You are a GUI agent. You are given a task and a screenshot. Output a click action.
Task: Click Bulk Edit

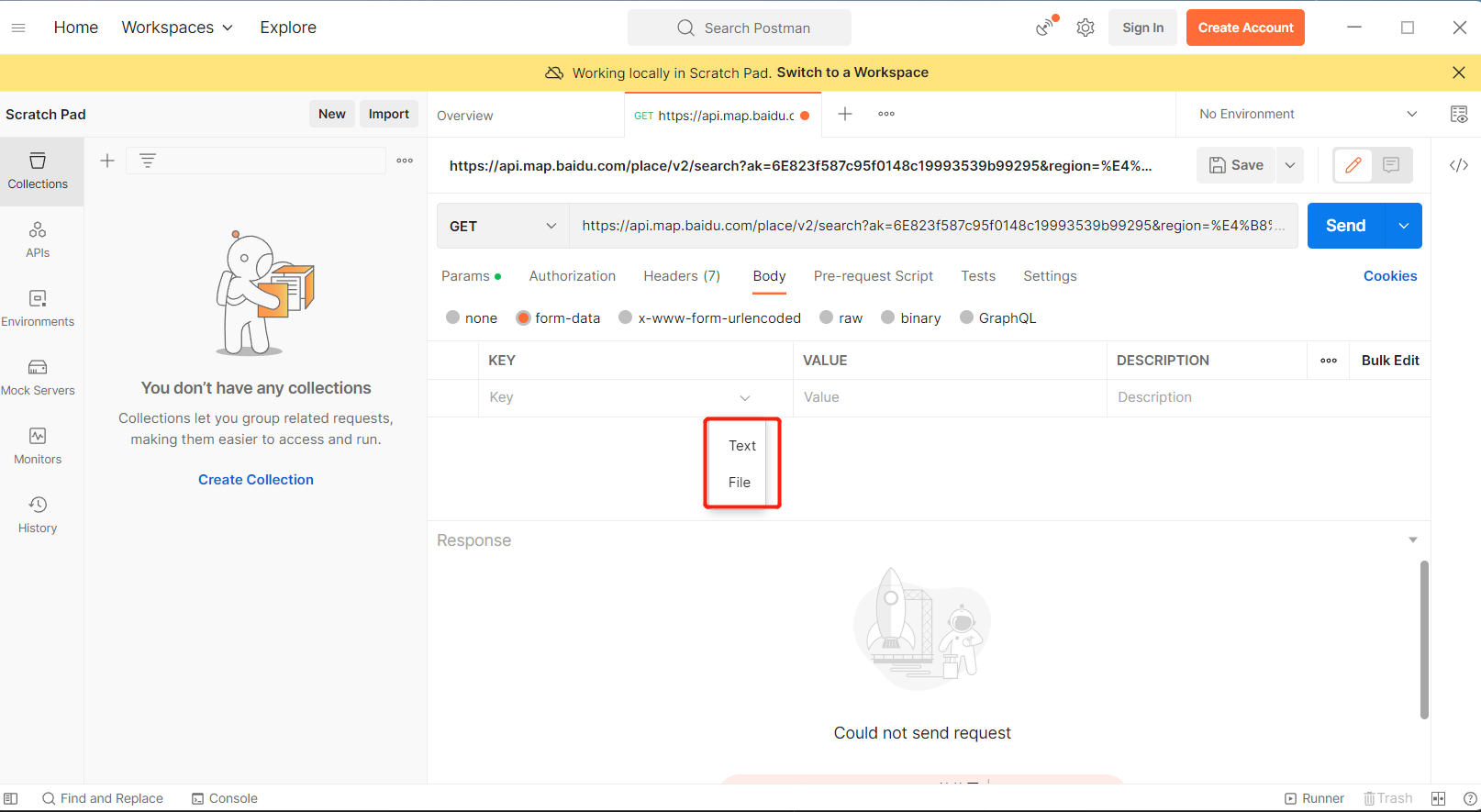tap(1390, 361)
